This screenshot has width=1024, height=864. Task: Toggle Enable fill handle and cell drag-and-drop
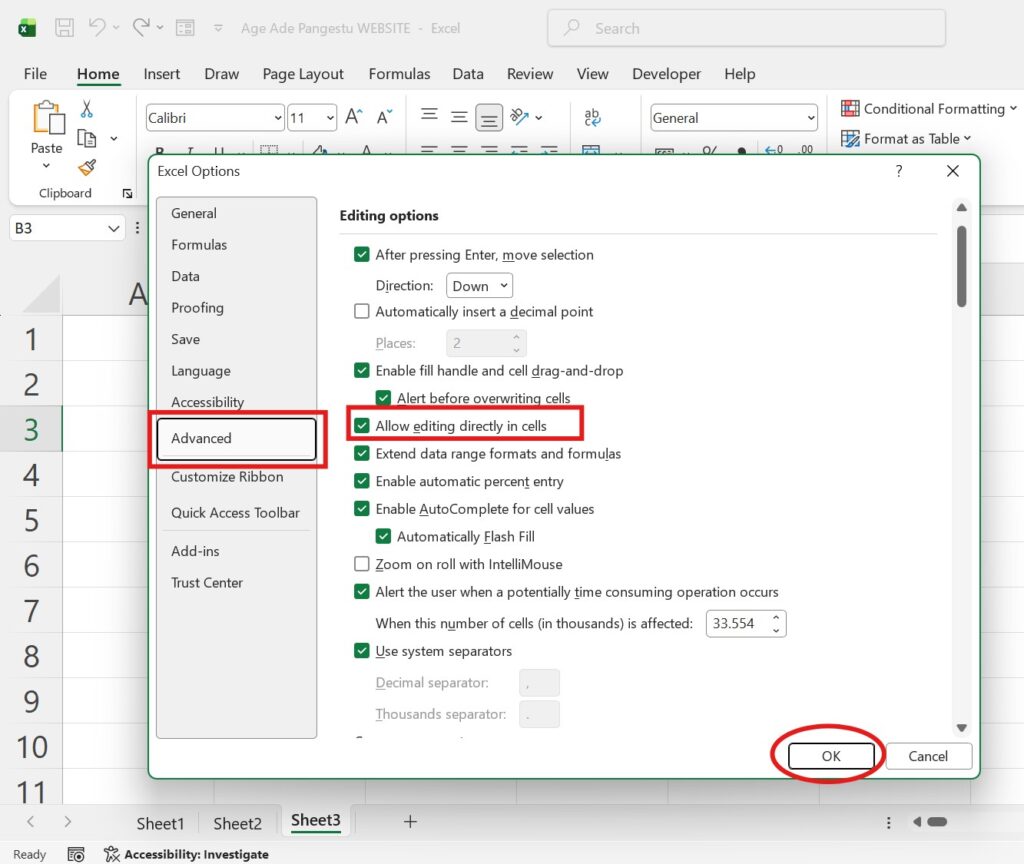click(361, 370)
